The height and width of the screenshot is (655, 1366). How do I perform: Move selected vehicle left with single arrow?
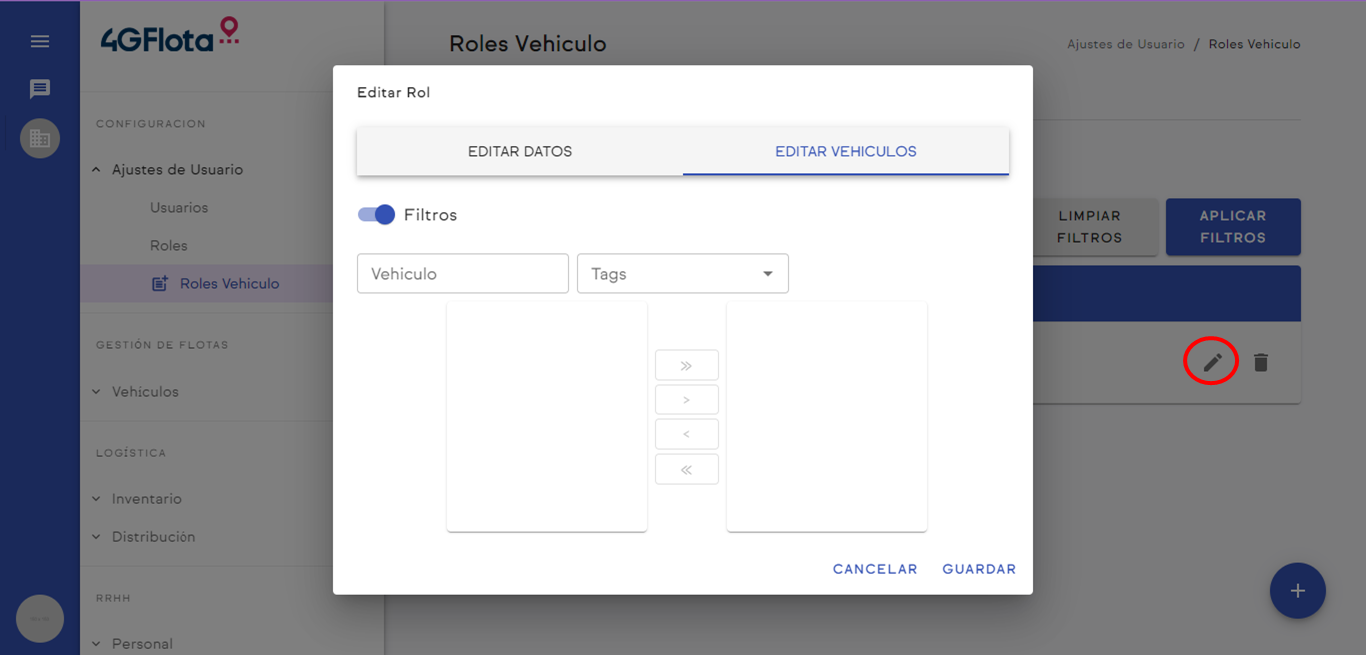(x=686, y=434)
